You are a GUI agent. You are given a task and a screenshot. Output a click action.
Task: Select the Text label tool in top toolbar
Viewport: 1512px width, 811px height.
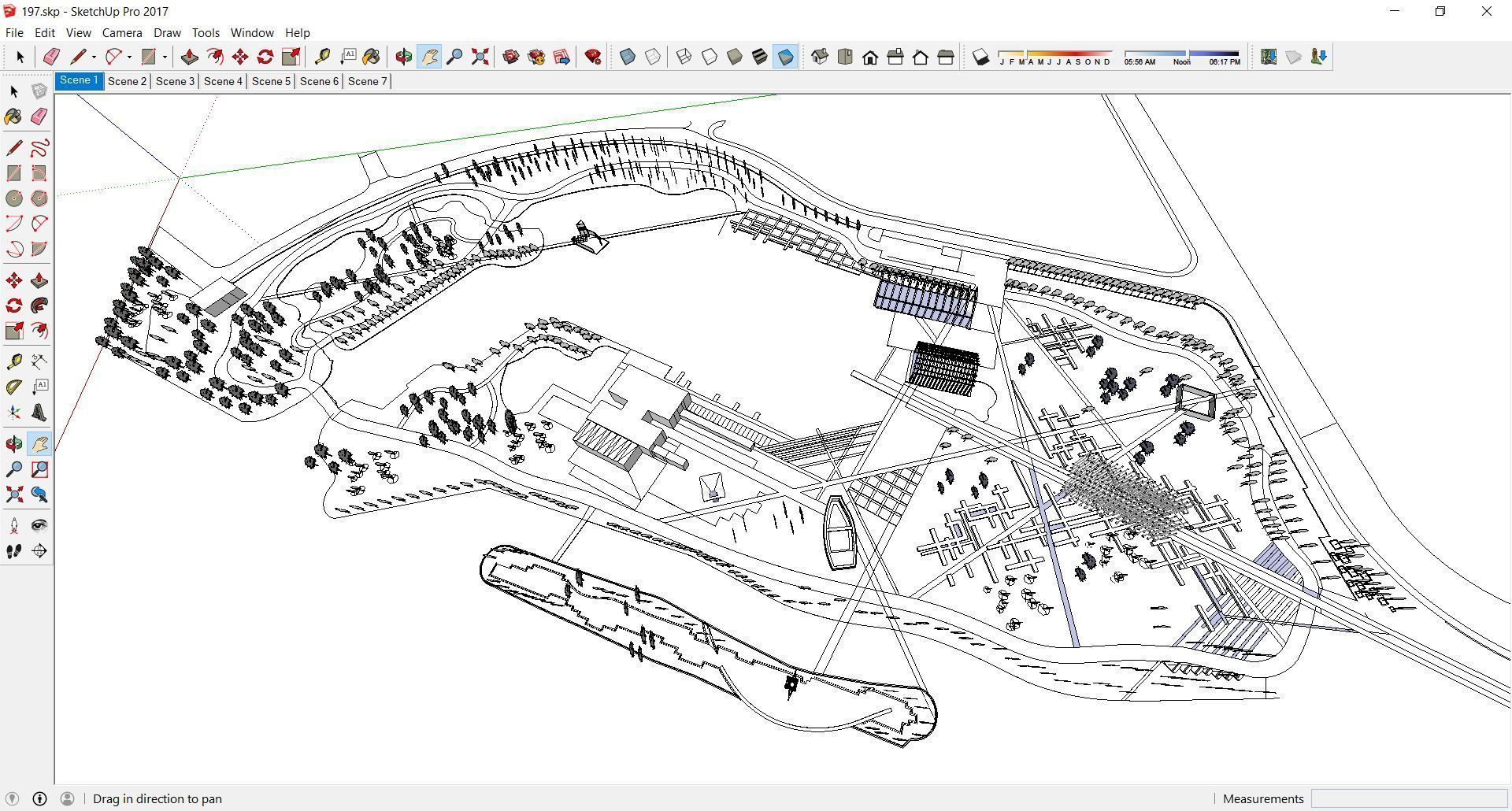point(347,57)
